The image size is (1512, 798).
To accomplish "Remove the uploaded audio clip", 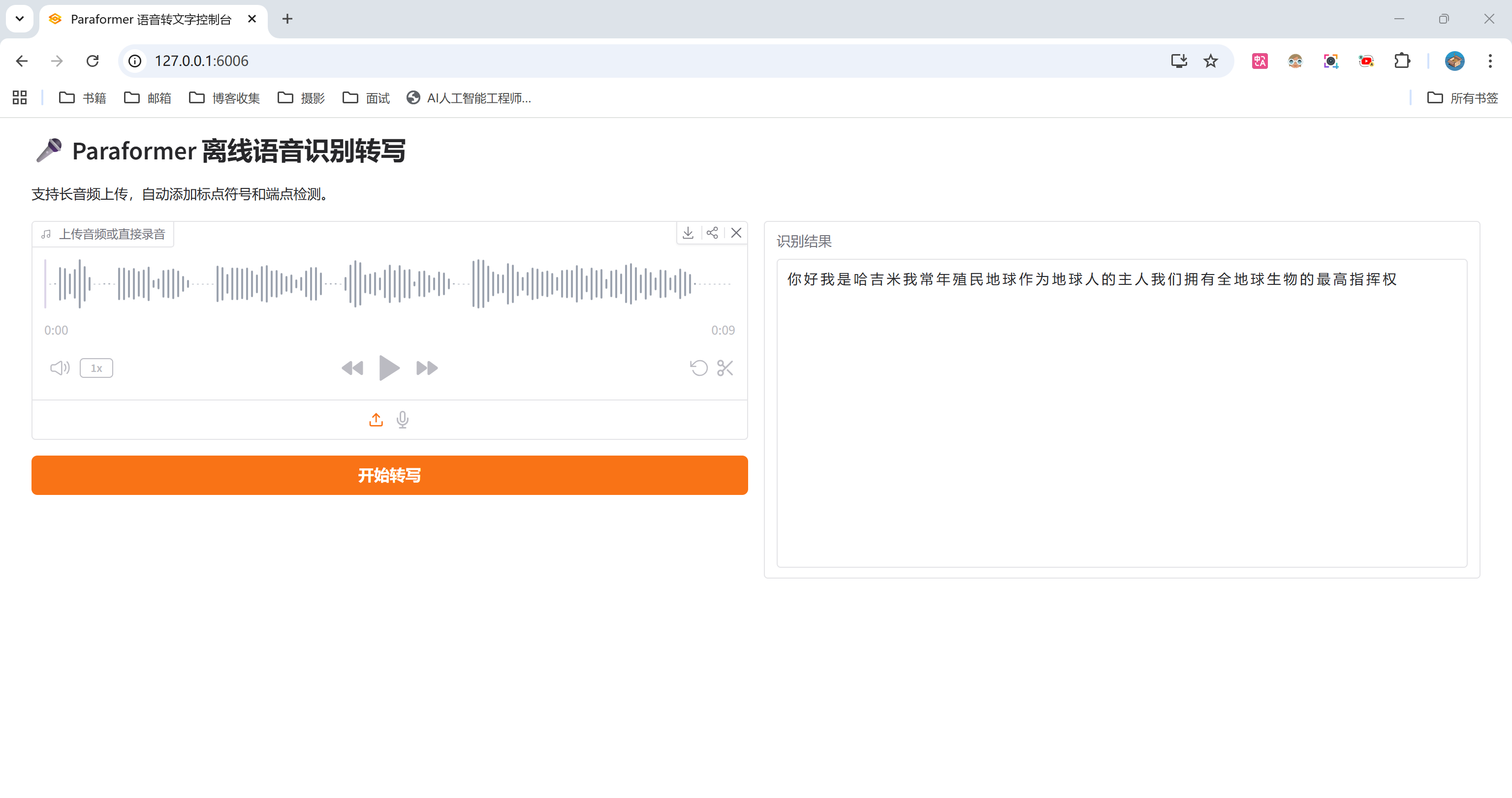I will click(736, 233).
